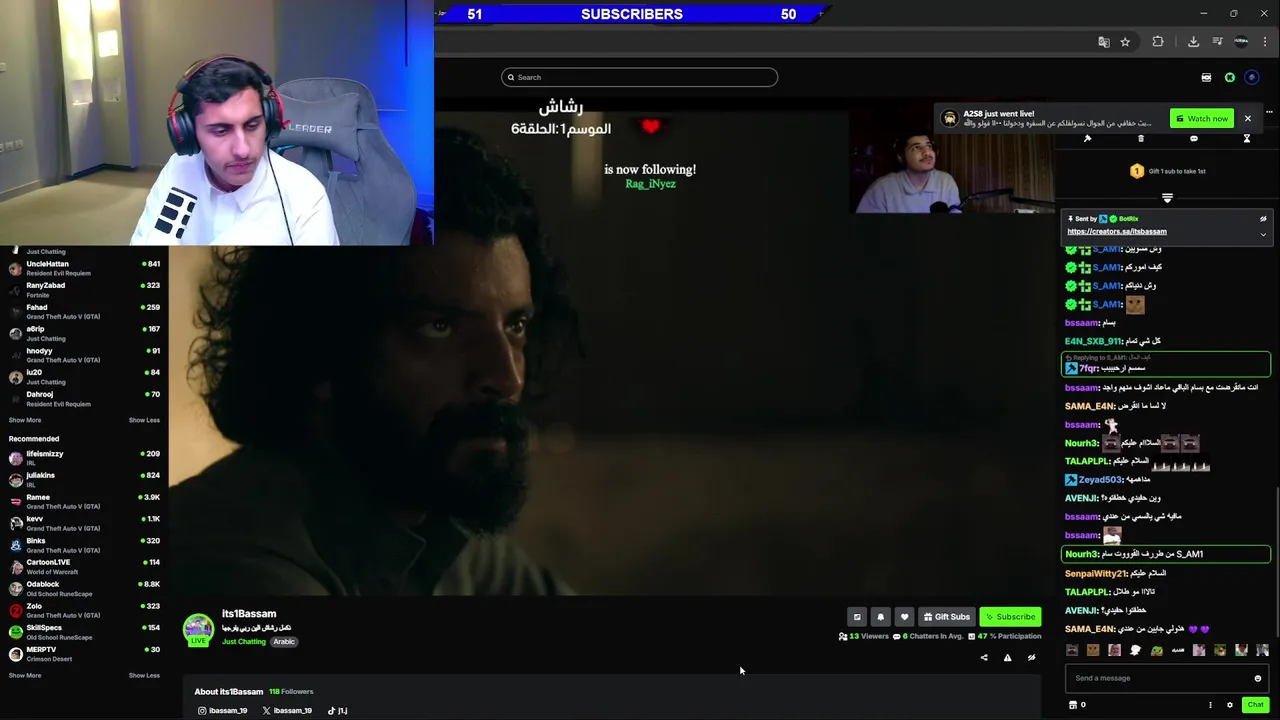Open the browser profile avatar

coord(1241,42)
